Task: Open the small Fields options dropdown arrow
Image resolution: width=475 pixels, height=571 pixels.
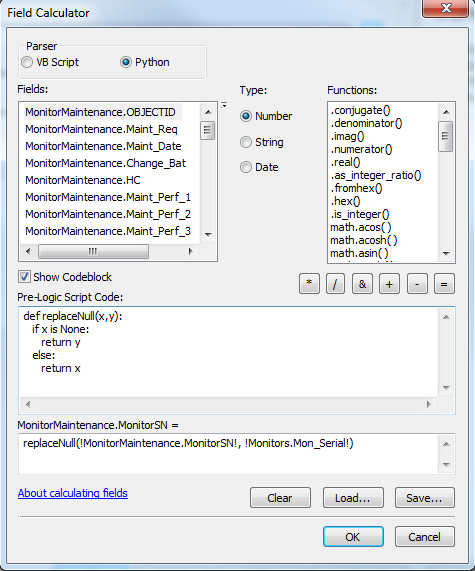Action: 224,106
